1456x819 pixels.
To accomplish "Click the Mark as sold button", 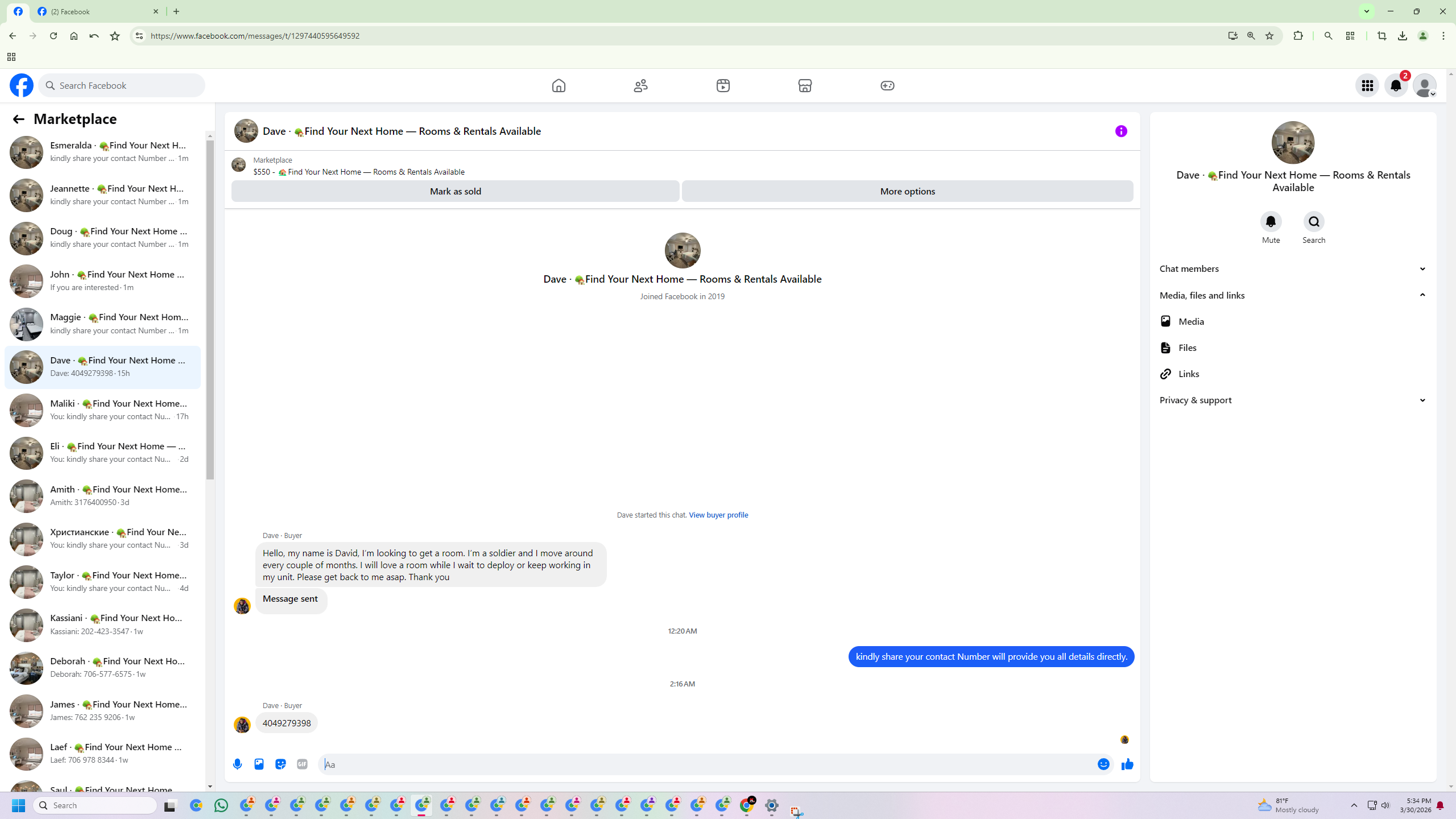I will [x=455, y=191].
